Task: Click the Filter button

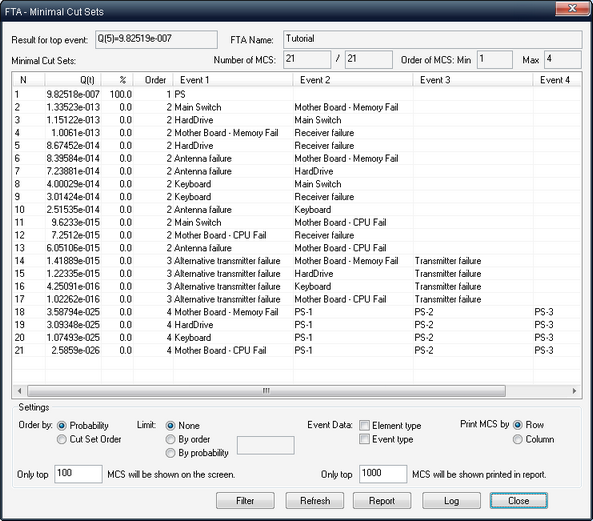Action: tap(245, 501)
